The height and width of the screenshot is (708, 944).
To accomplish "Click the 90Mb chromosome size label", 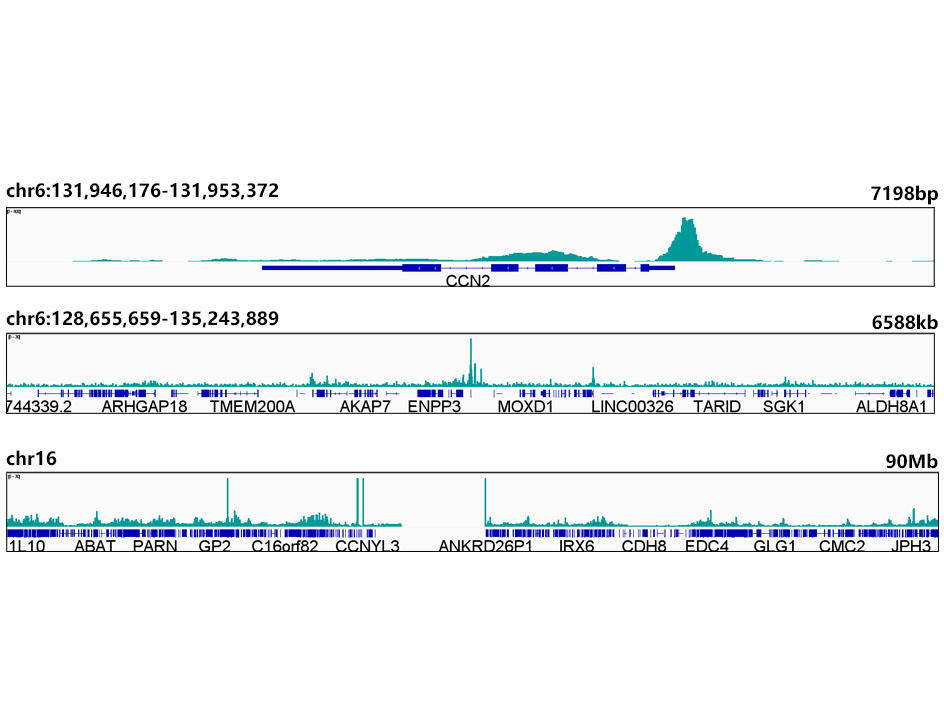I will pyautogui.click(x=911, y=461).
